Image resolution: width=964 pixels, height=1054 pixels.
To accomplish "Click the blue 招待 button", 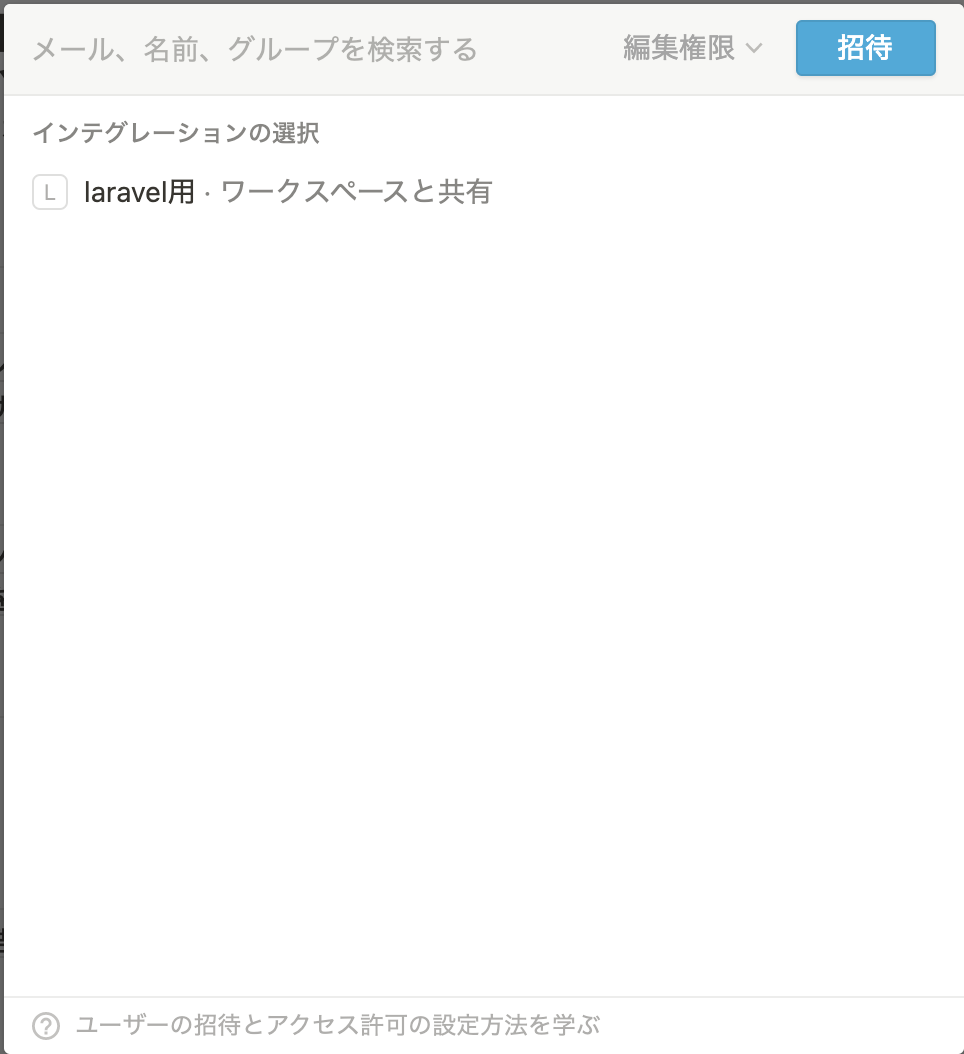I will 866,48.
